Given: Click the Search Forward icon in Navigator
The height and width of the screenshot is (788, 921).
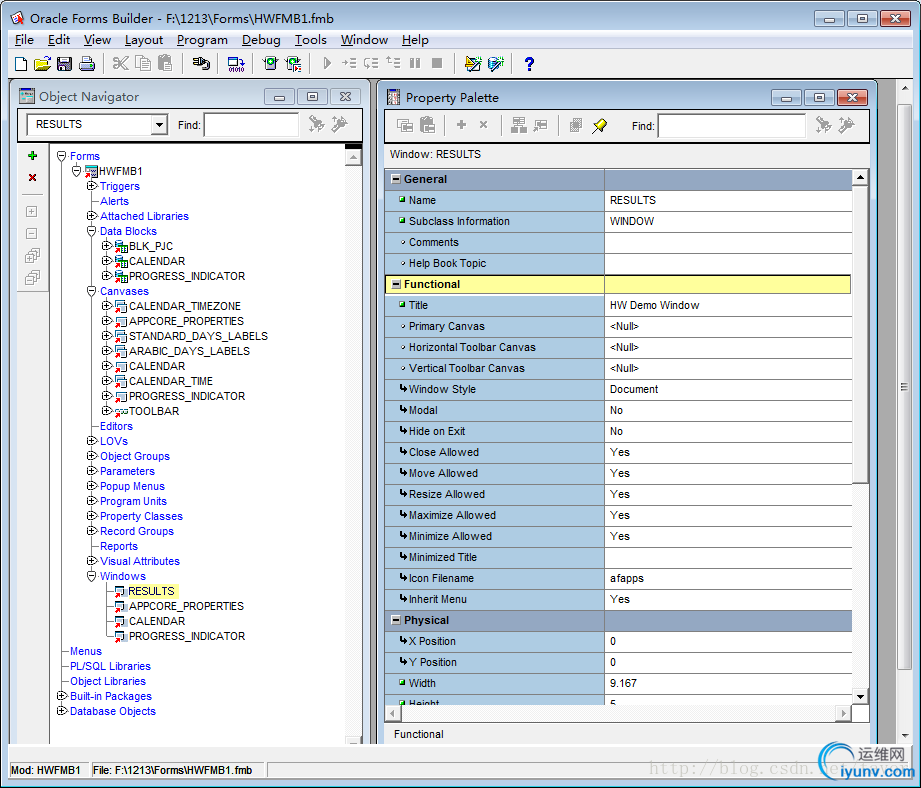Looking at the screenshot, I should click(317, 124).
